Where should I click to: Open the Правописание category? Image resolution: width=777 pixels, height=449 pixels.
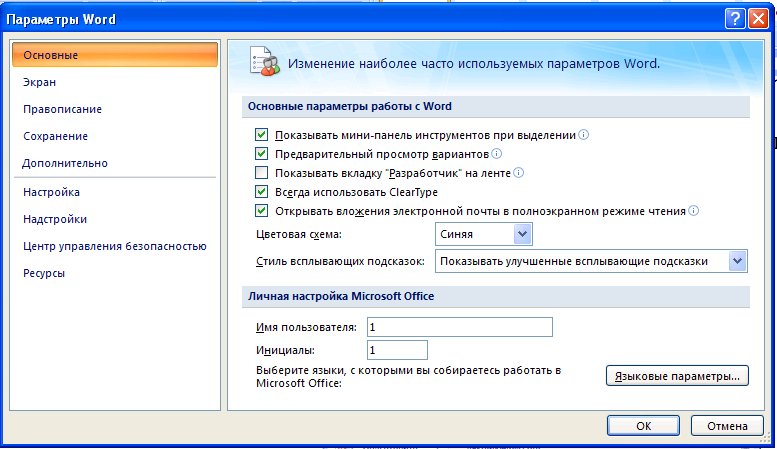[115, 109]
